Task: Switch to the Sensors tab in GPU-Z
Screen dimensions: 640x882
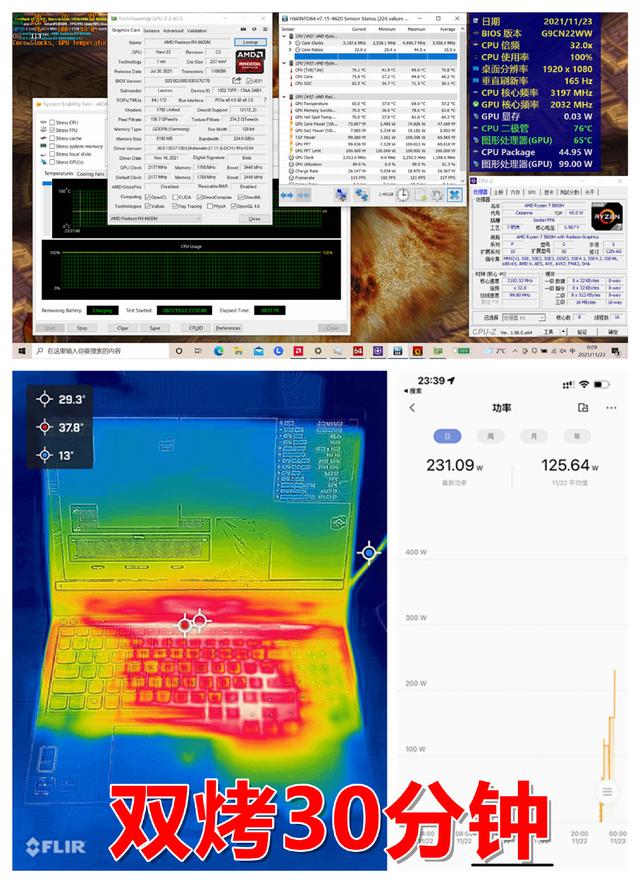Action: (152, 30)
